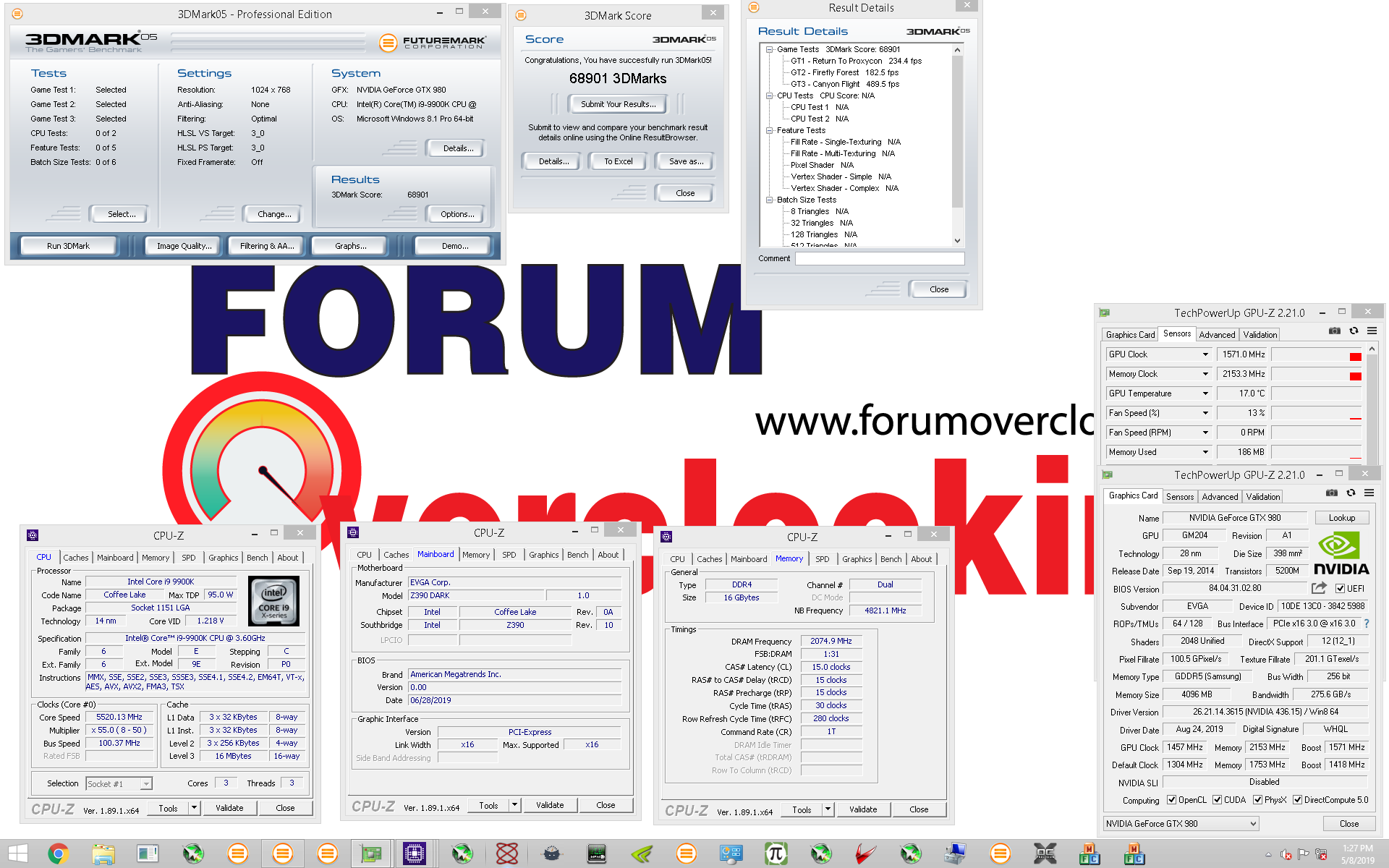
Task: Open Memory Used sensor dropdown
Action: [1205, 452]
